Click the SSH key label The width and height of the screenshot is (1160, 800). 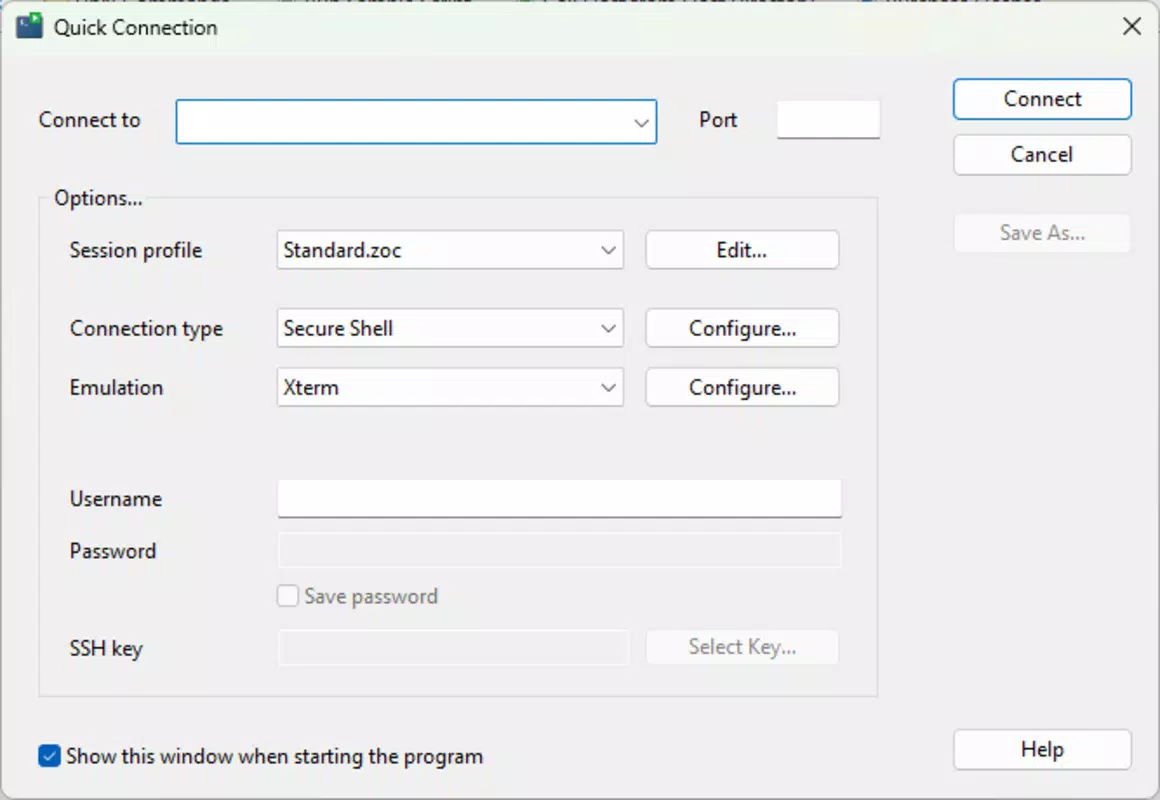[x=106, y=648]
